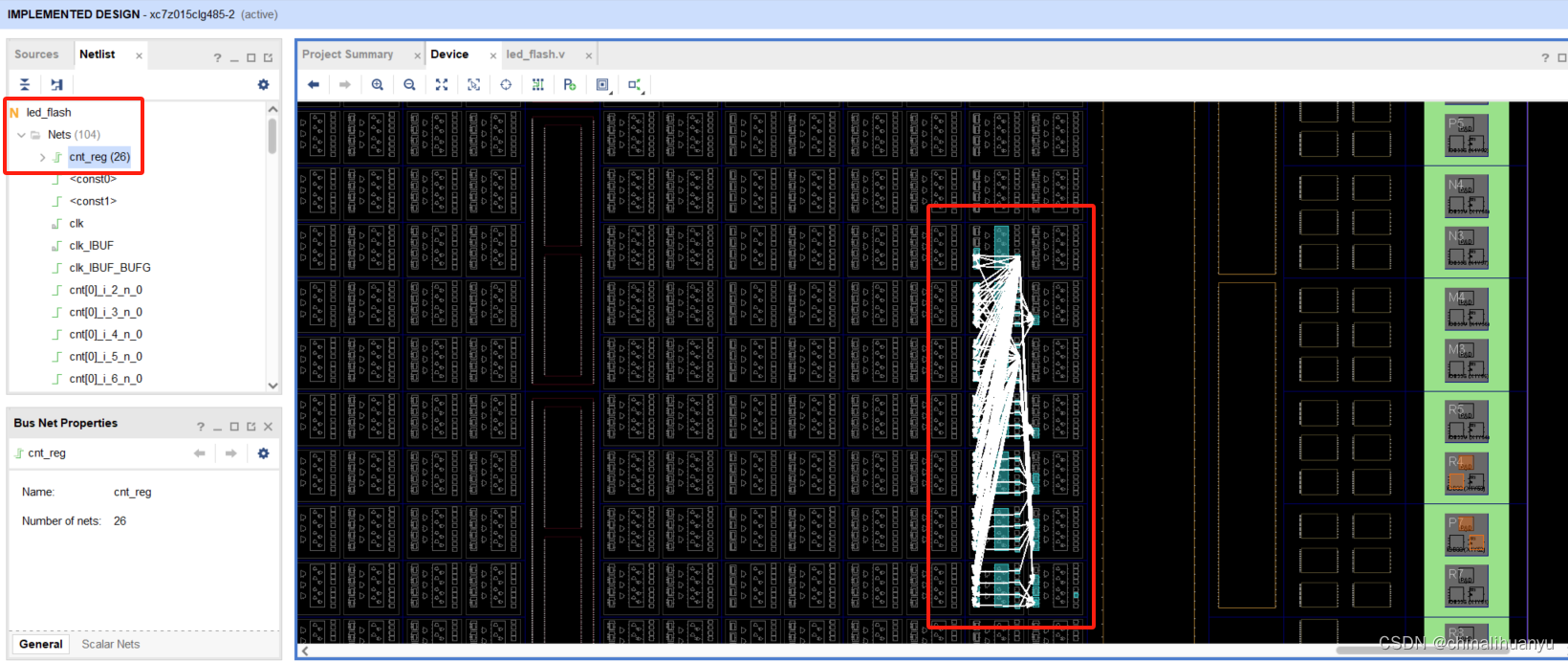The image size is (1568, 662).
Task: Click the Device view horizontal scroll-left arrow
Action: coord(305,651)
